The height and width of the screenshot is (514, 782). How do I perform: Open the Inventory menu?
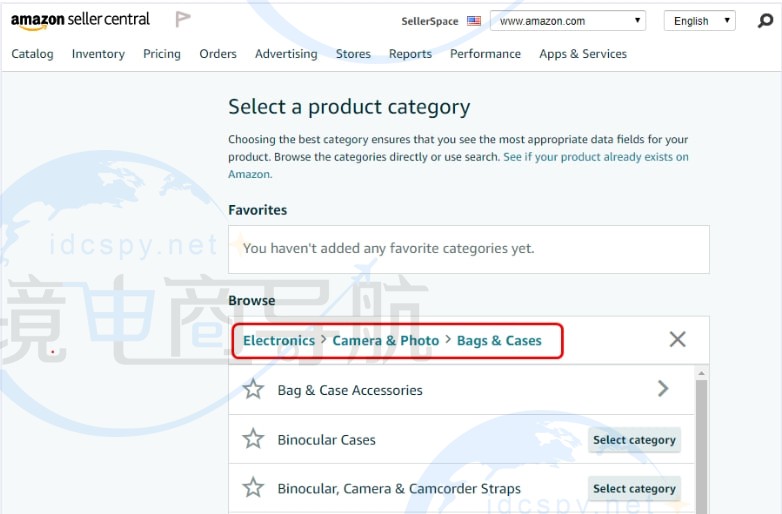point(98,54)
